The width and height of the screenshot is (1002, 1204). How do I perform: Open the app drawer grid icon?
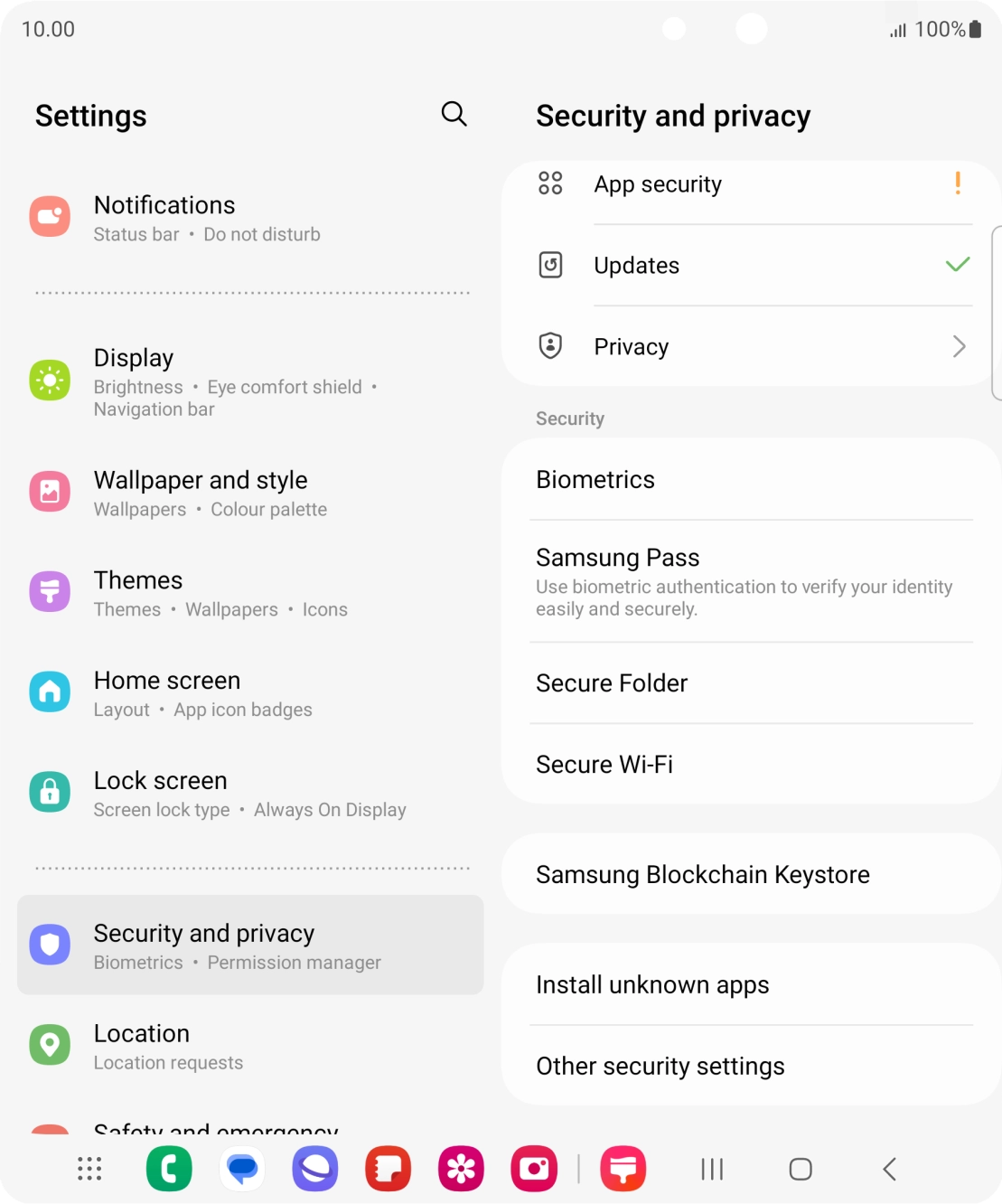pos(88,1168)
